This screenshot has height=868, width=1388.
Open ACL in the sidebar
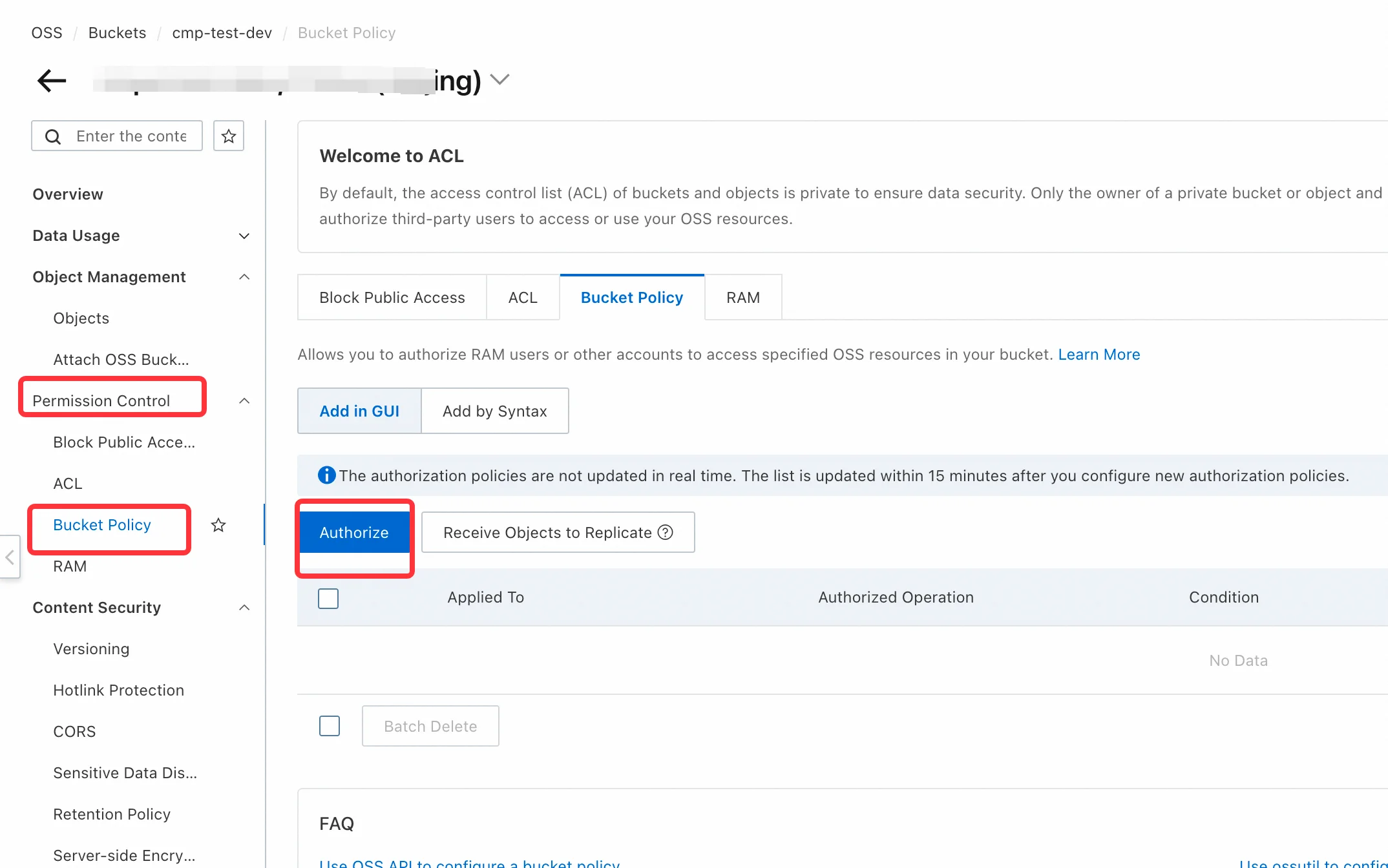click(x=67, y=484)
